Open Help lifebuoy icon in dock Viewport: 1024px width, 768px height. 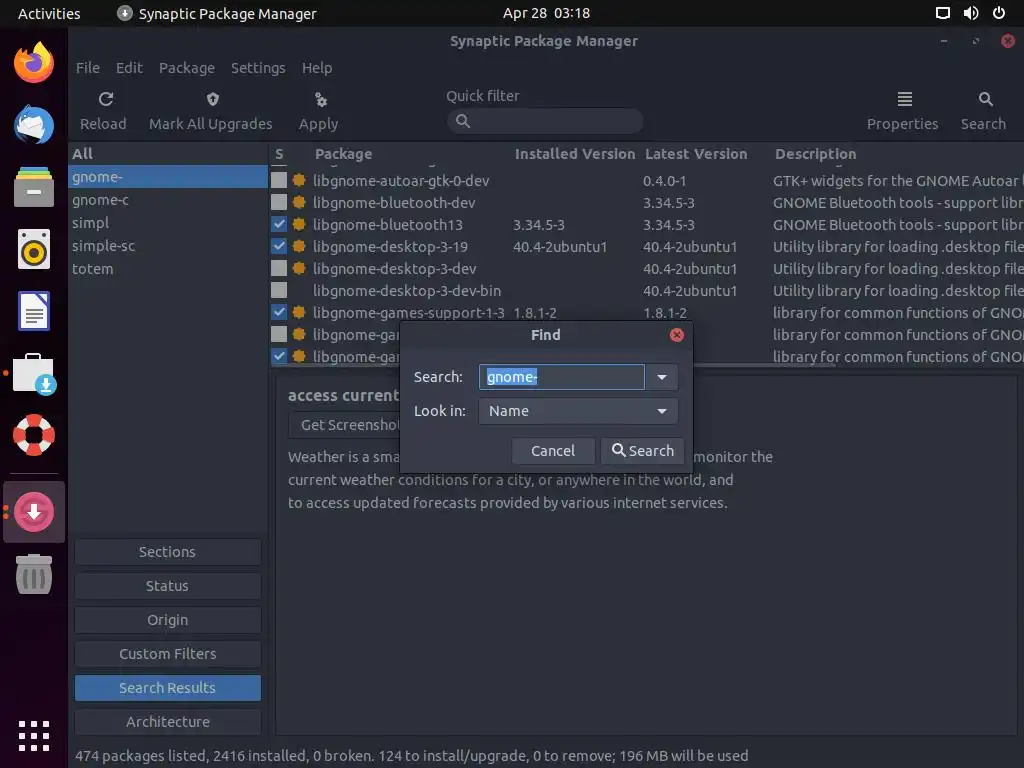(34, 435)
